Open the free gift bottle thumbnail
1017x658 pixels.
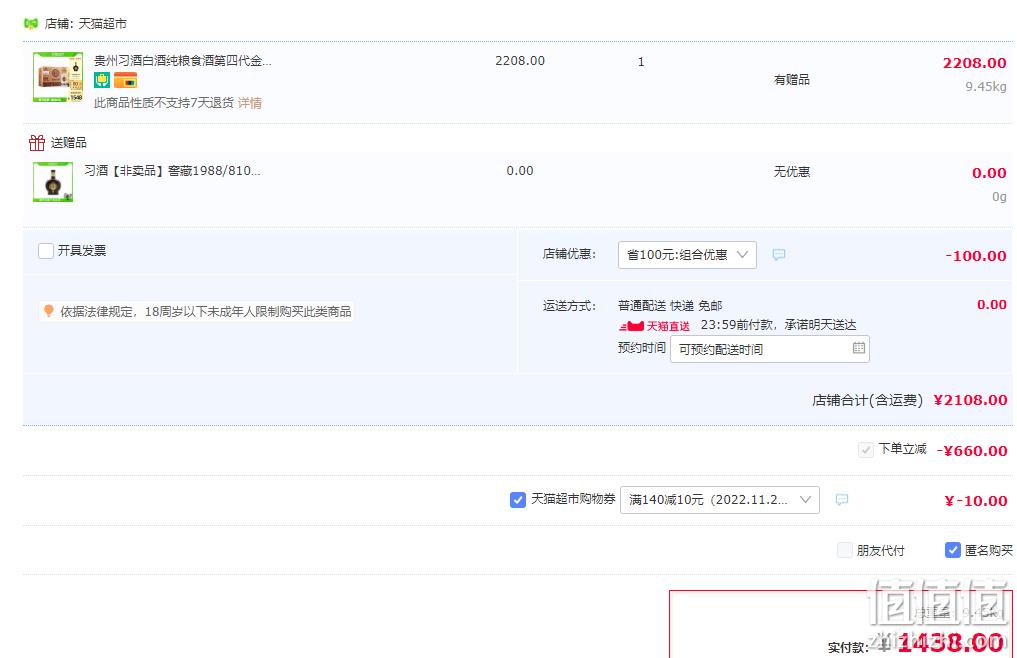[53, 182]
